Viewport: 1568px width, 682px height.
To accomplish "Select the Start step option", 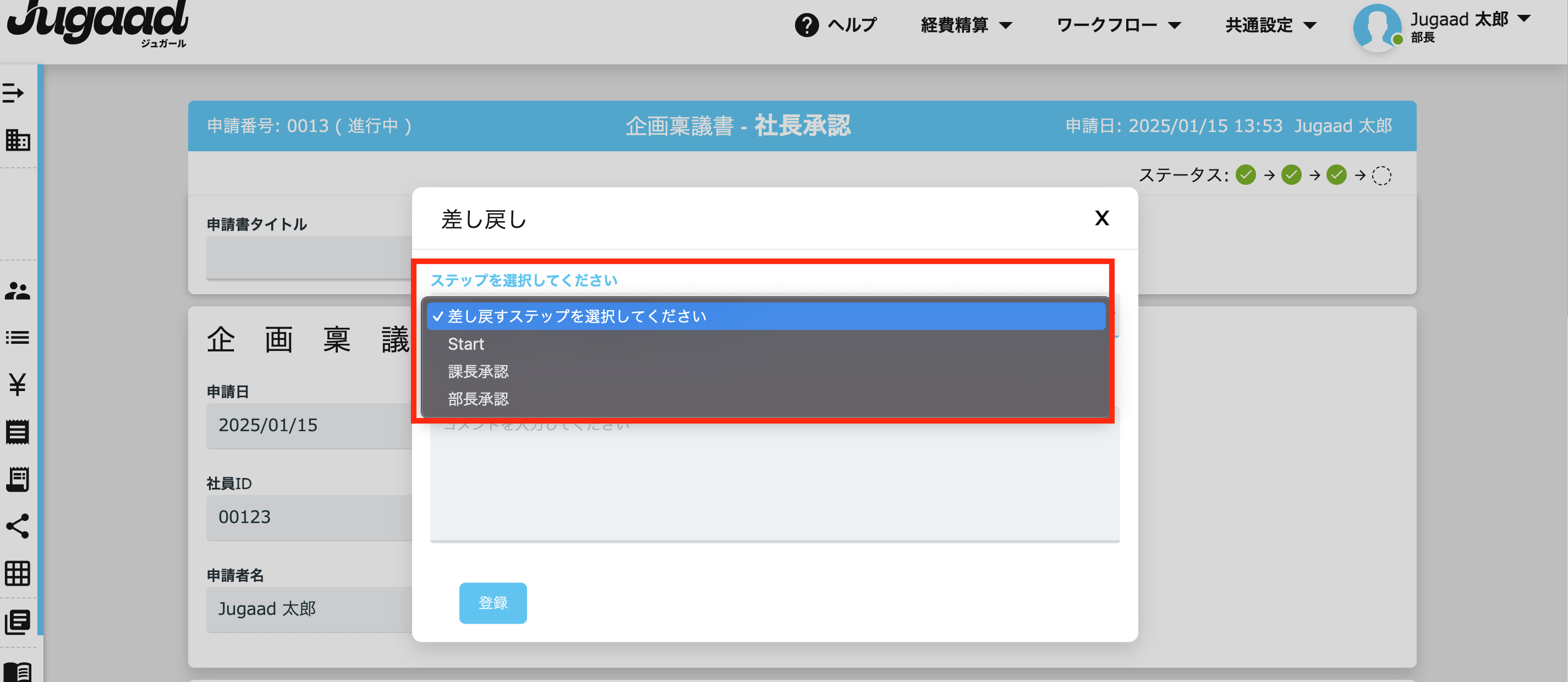I will click(x=766, y=344).
